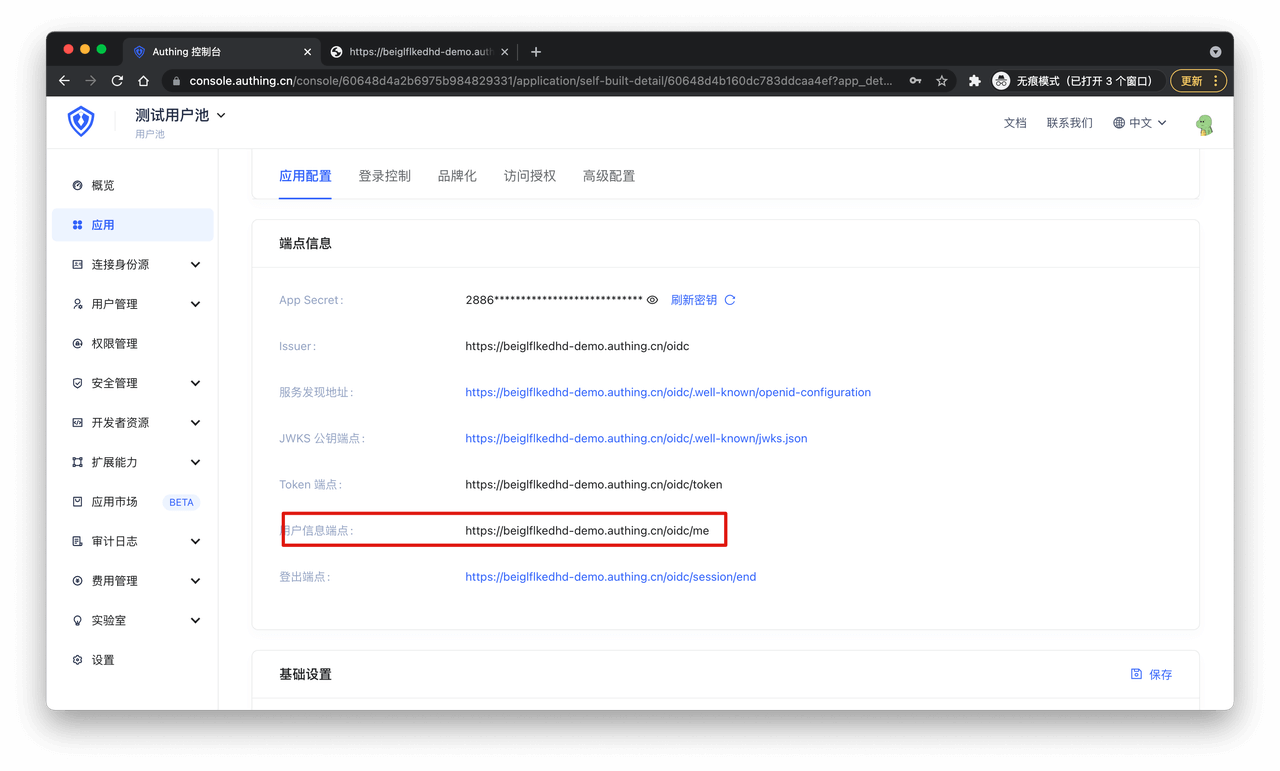
Task: Select the Authing 控制台 browser tab
Action: (x=222, y=52)
